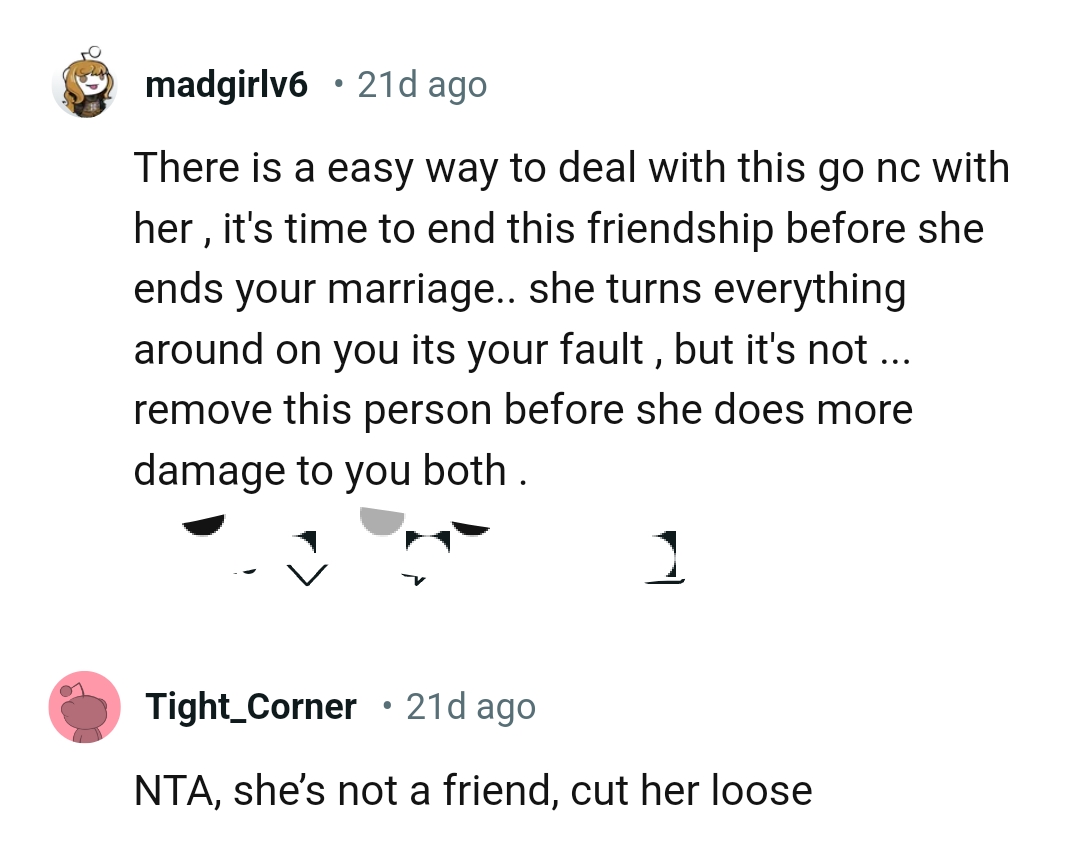The width and height of the screenshot is (1079, 844).
Task: Click madgirlv6's avatar thumbnail
Action: [x=86, y=84]
